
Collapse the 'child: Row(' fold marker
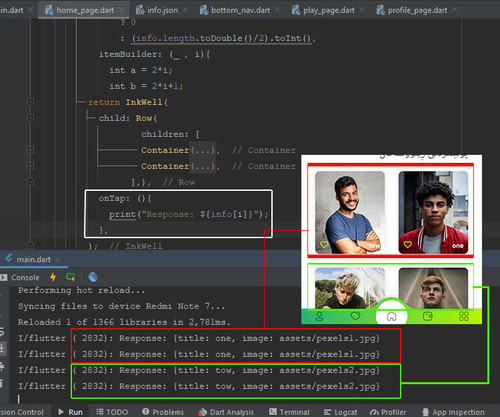point(30,118)
